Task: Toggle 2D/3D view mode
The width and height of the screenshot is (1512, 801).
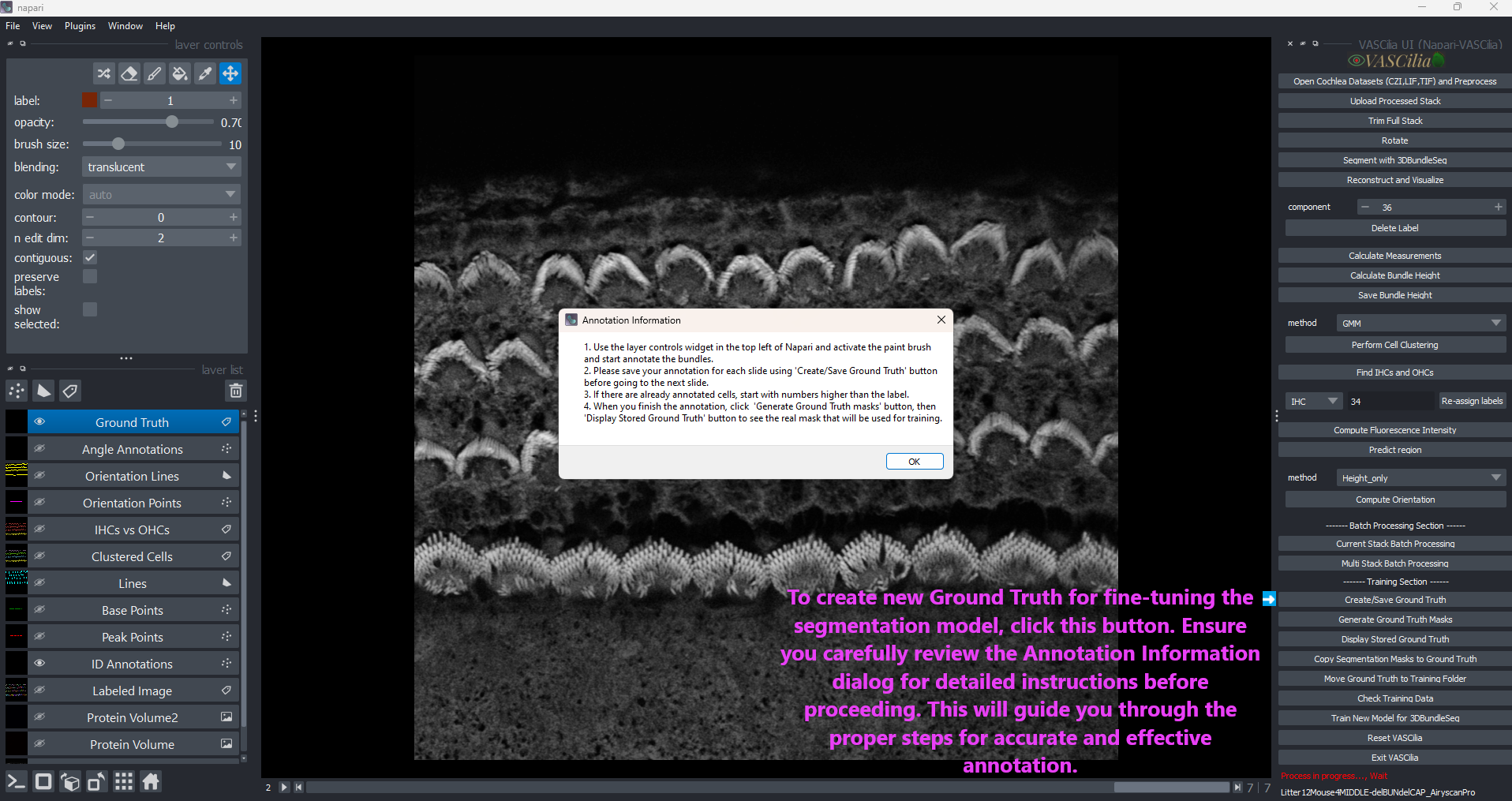Action: [43, 781]
